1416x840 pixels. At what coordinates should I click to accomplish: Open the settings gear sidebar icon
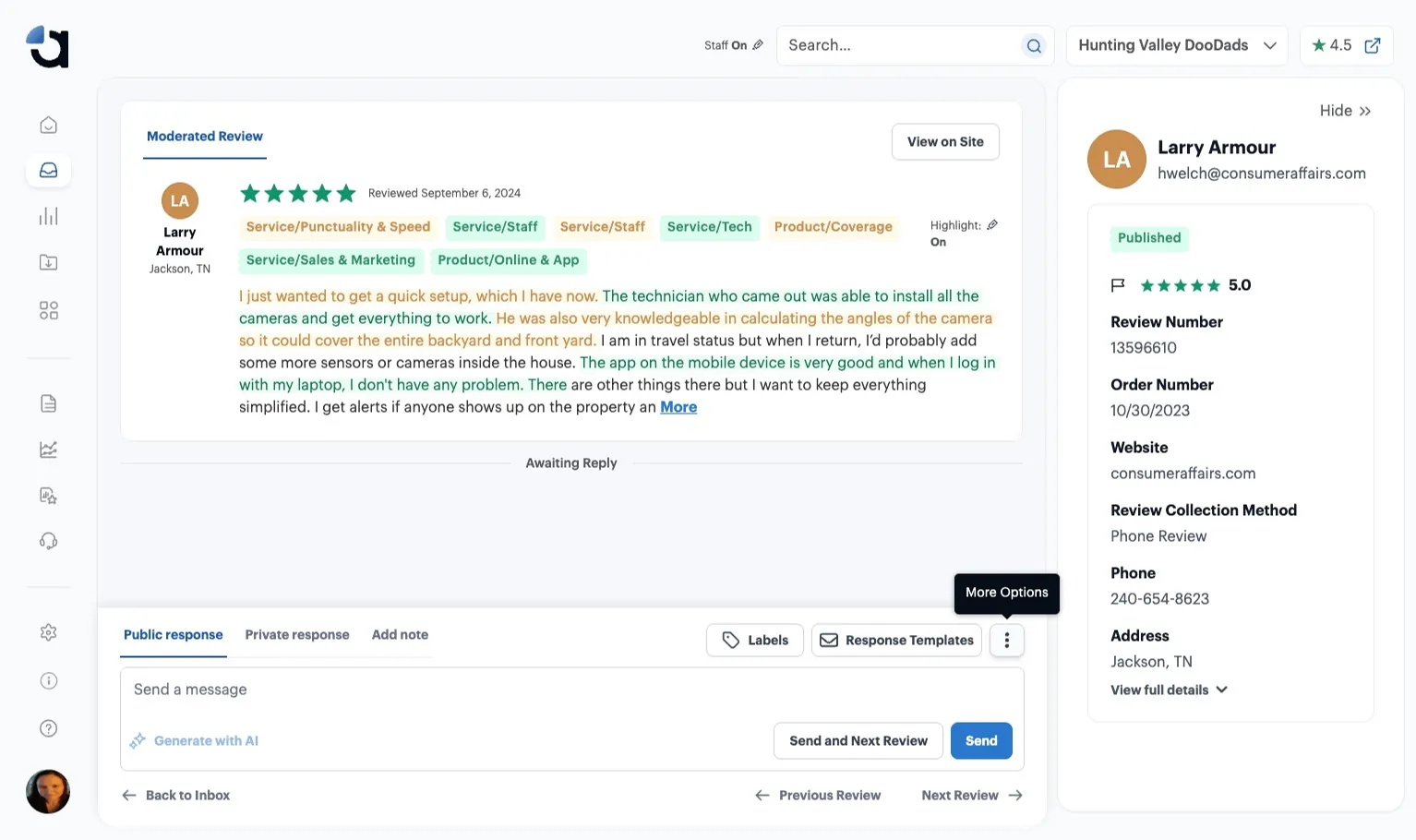point(49,632)
